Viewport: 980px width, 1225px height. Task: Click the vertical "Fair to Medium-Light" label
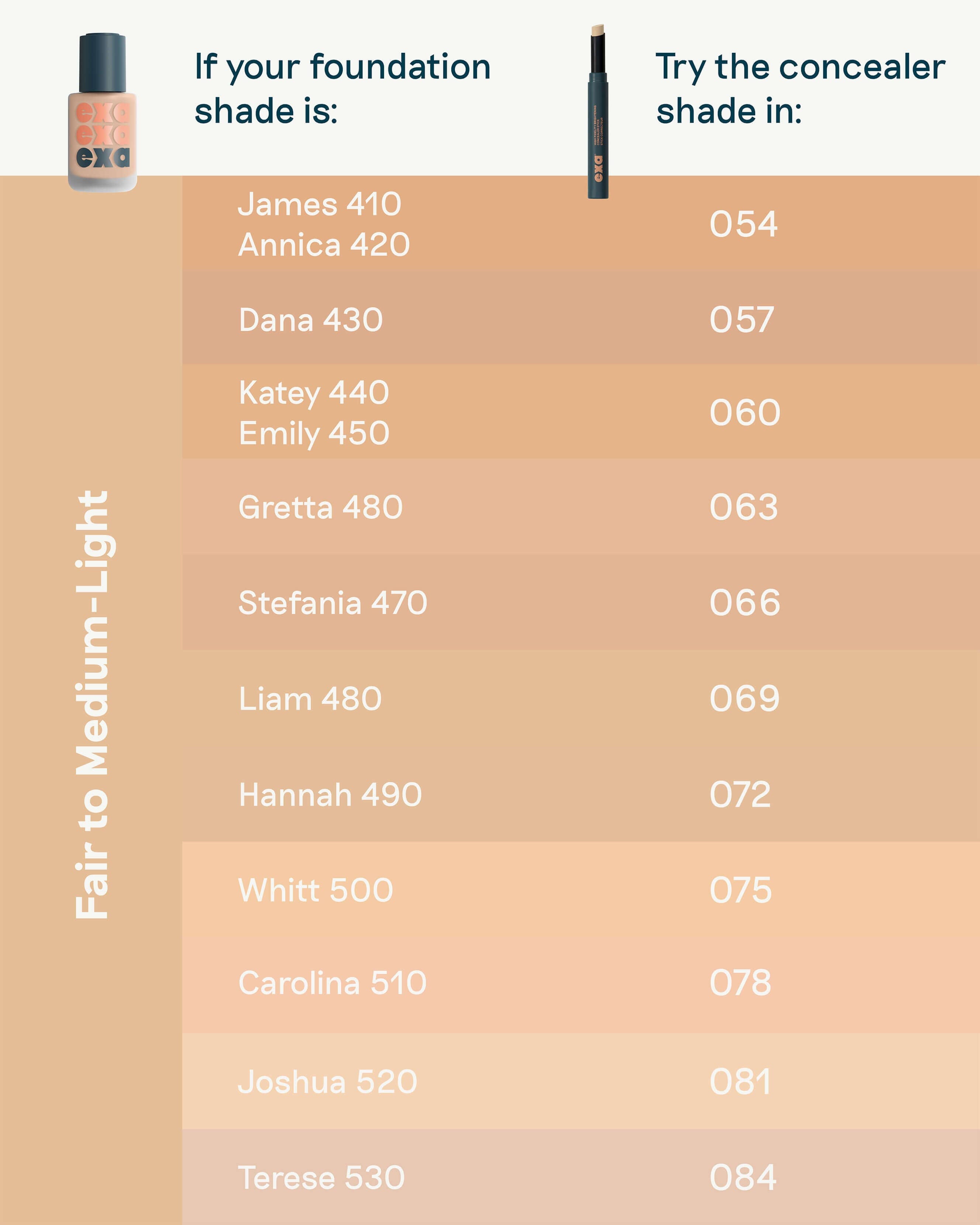coord(92,704)
